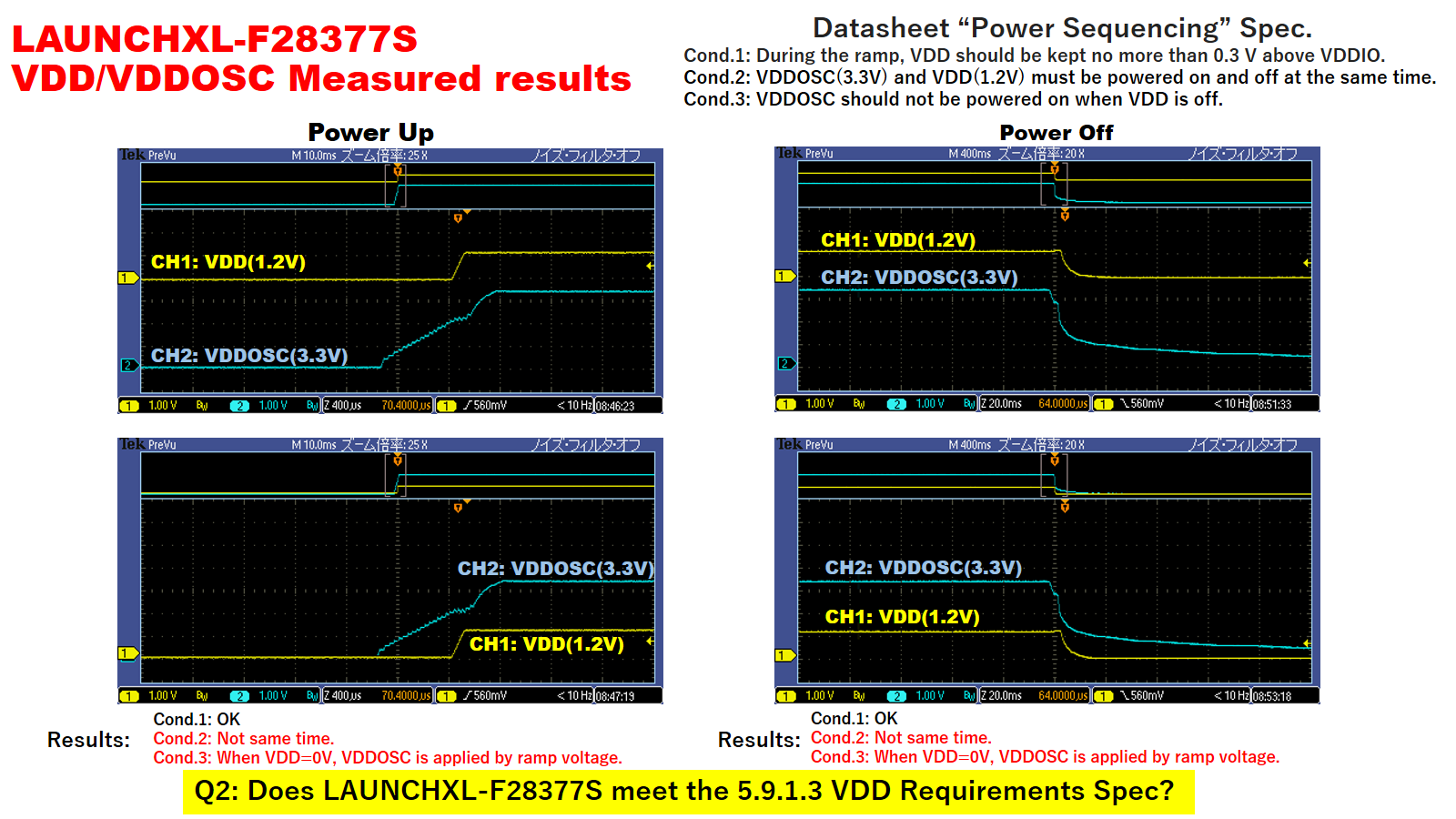1456x819 pixels.
Task: Click the CH2: VDDOSC(3.3V) label in the 08:47:19 capture
Action: [556, 569]
